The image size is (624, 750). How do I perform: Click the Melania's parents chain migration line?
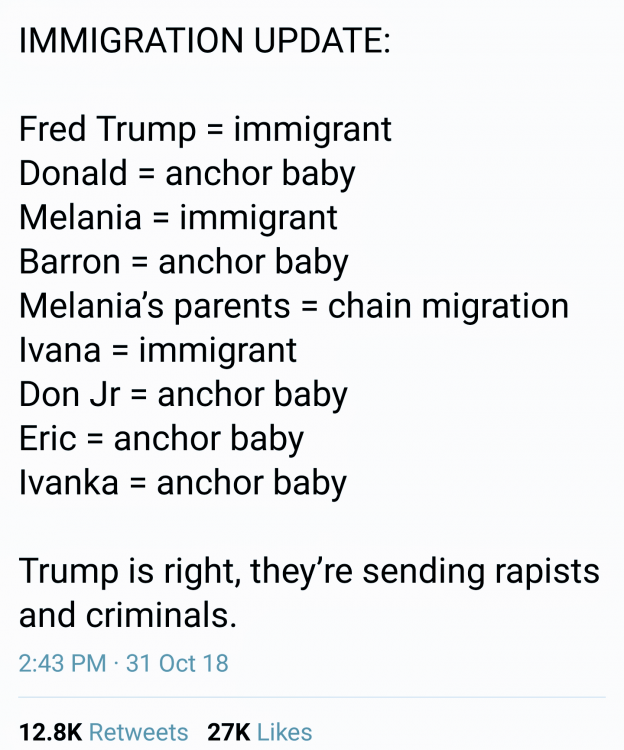click(x=294, y=307)
